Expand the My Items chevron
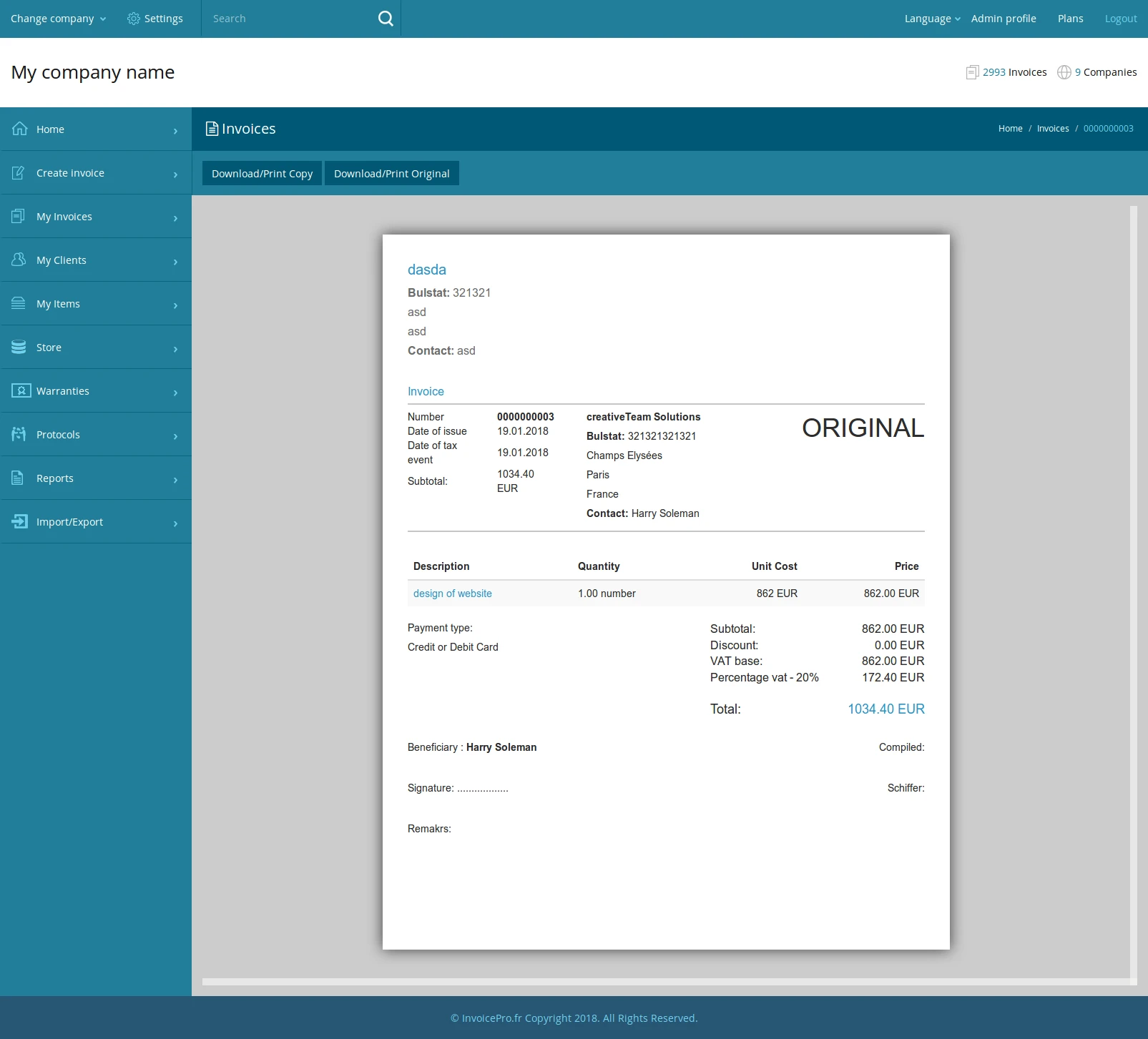 (x=175, y=305)
